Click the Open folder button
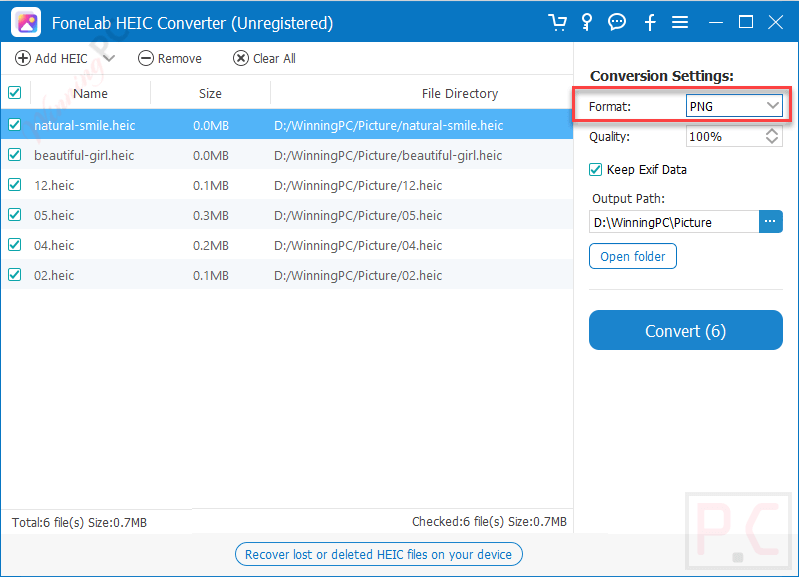The width and height of the screenshot is (799, 577). pos(632,256)
